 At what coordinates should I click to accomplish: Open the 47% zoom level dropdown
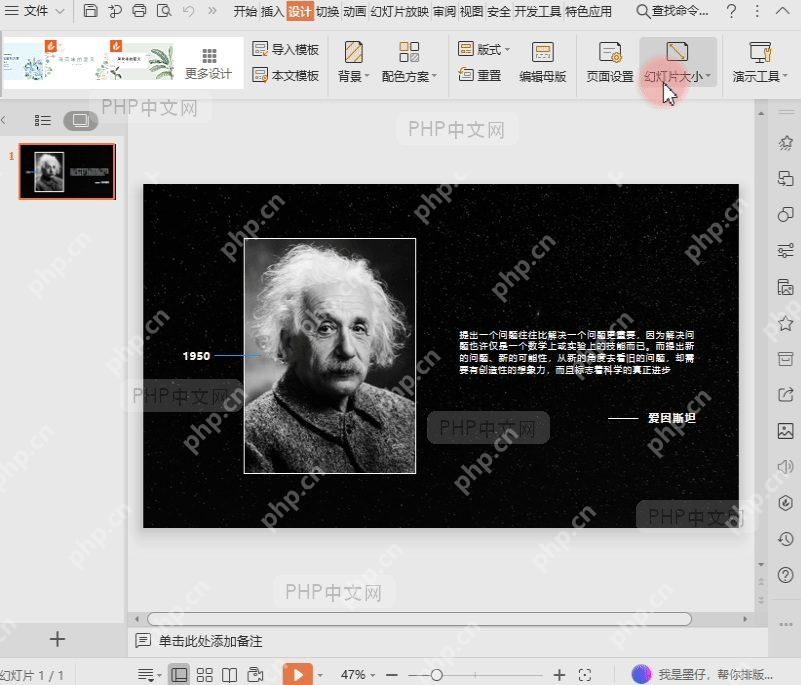(358, 675)
